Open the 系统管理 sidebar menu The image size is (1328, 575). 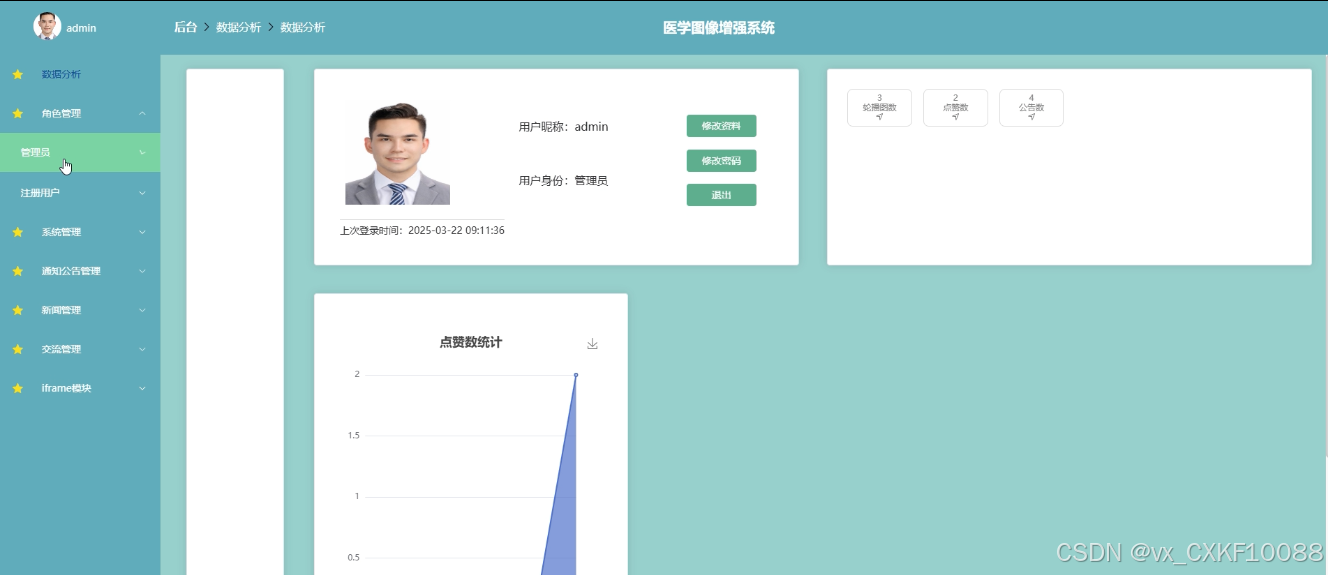(x=80, y=232)
